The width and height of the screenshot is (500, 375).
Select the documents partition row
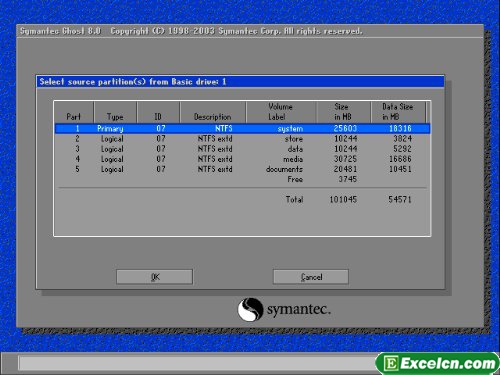[x=242, y=169]
